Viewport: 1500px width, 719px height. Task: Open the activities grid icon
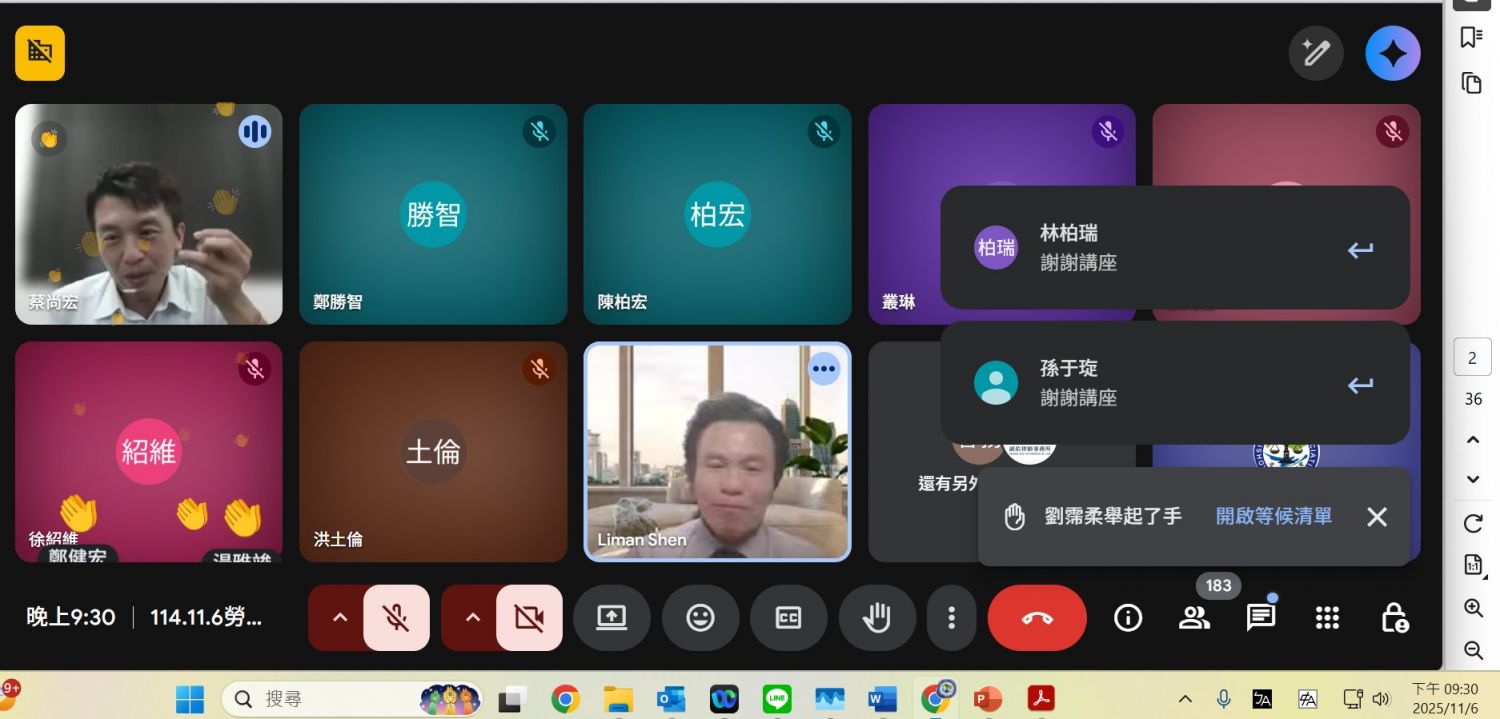1327,618
